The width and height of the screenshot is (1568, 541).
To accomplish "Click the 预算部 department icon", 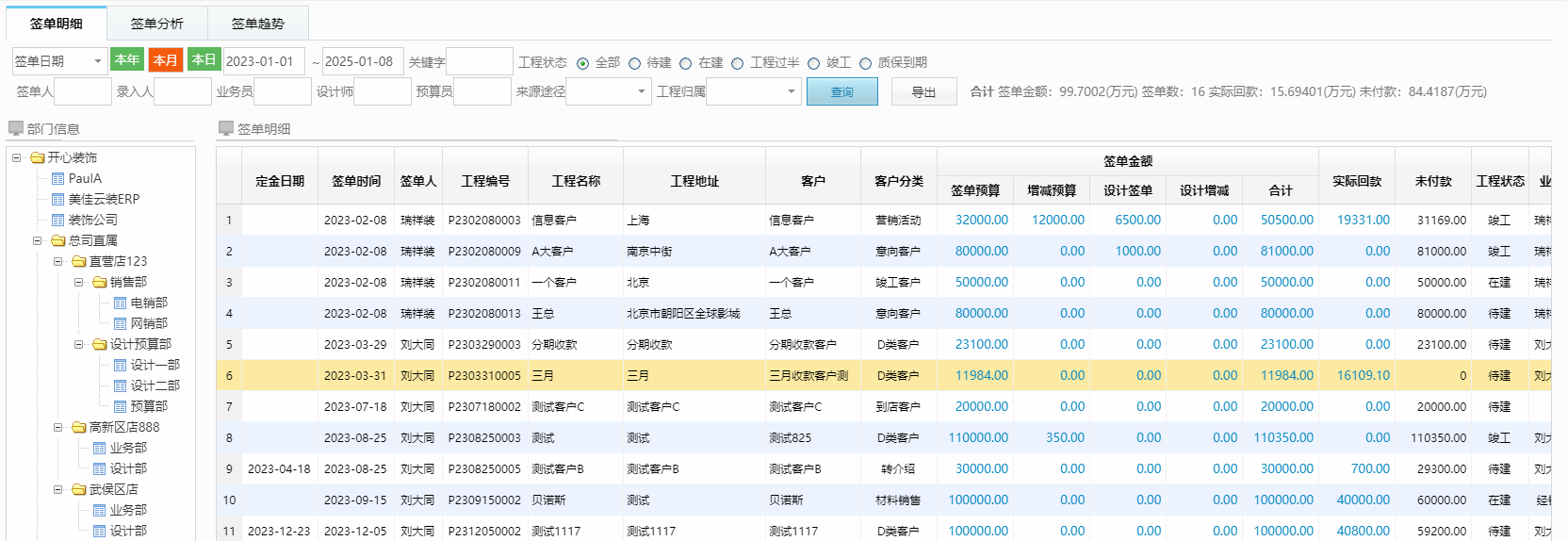I will pos(121,406).
